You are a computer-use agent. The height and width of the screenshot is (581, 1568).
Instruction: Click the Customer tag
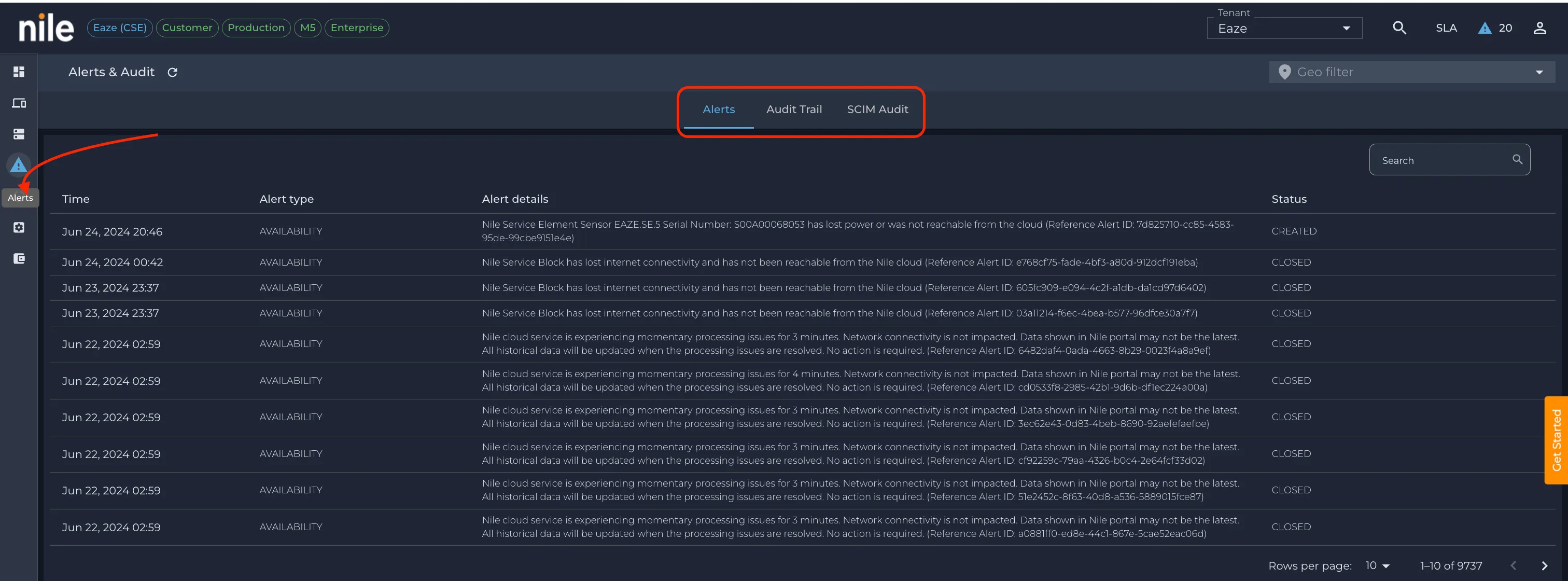[x=187, y=28]
